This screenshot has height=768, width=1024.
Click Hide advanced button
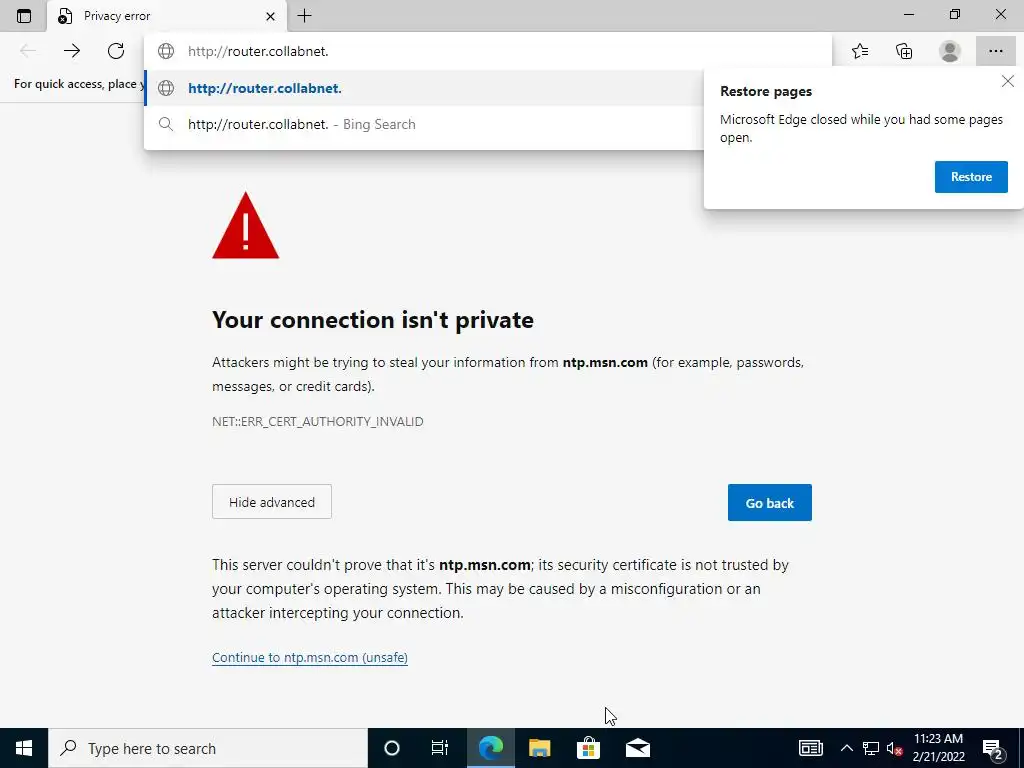[272, 502]
